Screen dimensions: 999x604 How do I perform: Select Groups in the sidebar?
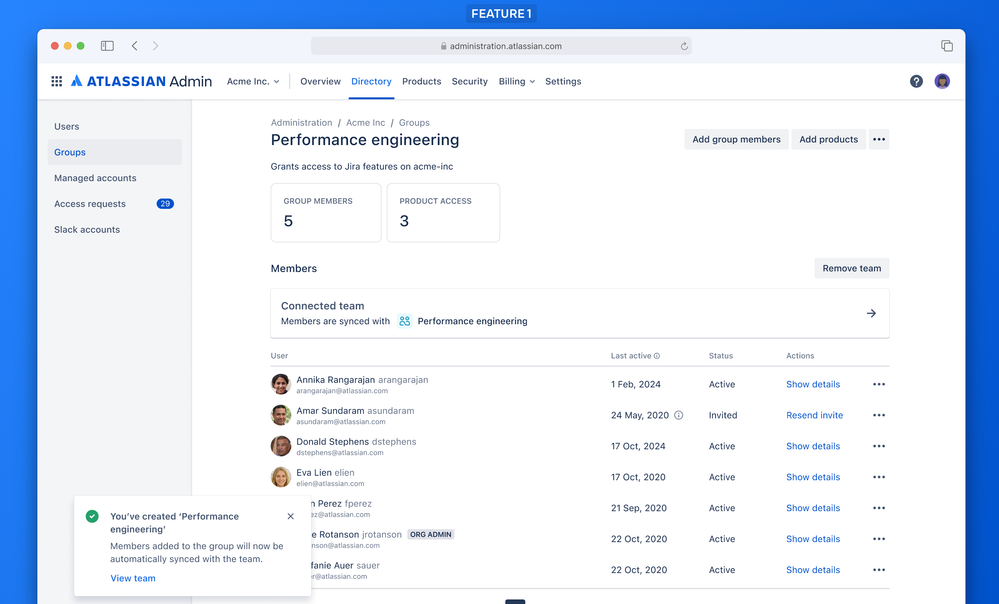(115, 152)
